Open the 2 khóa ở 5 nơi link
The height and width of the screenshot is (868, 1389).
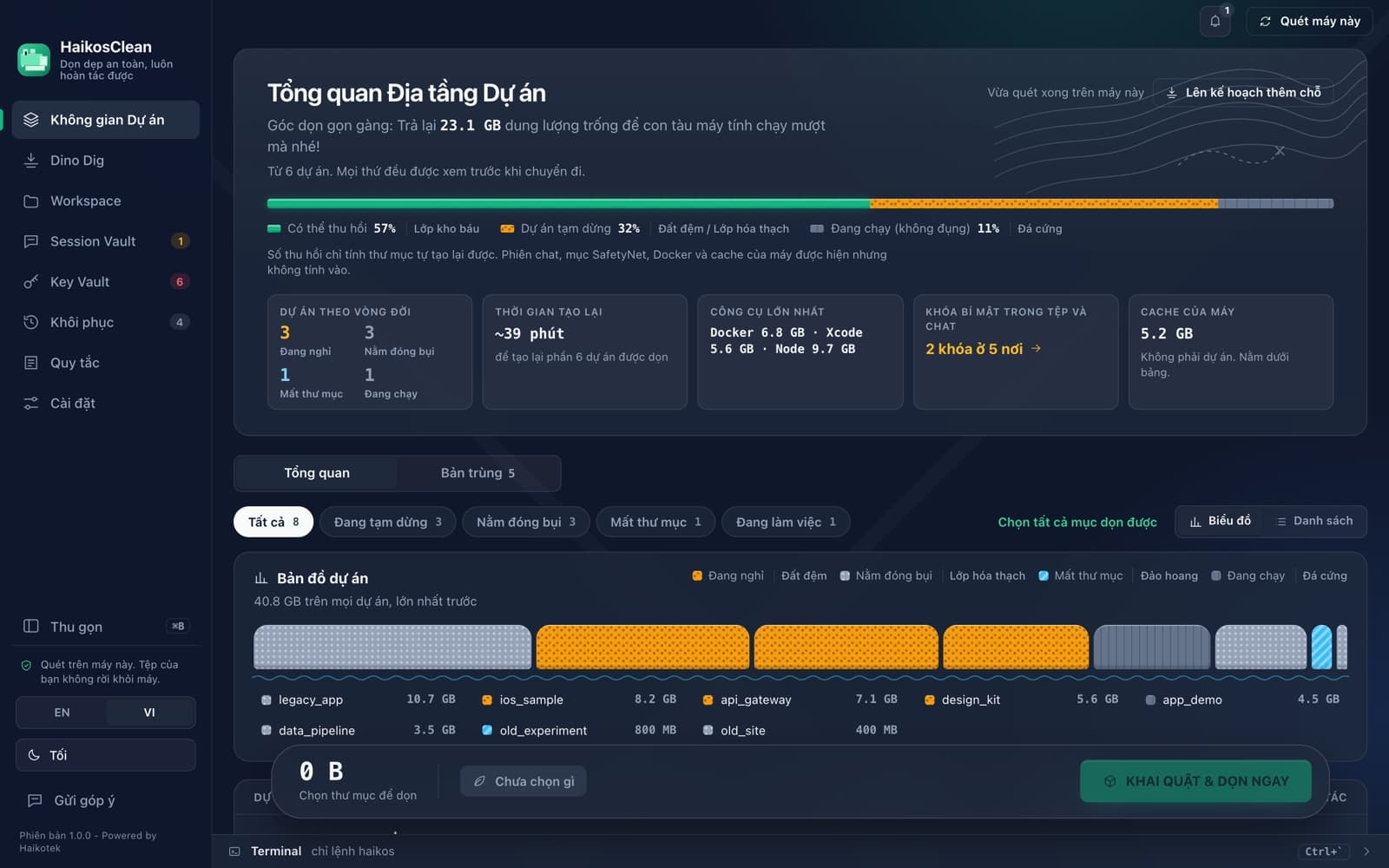[983, 349]
